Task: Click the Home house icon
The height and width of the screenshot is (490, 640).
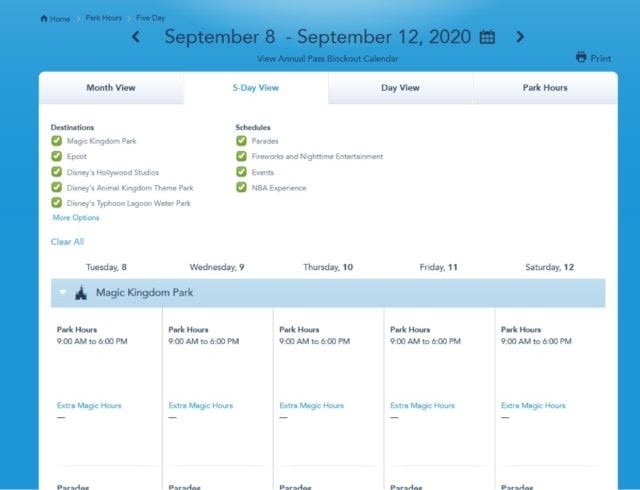Action: pyautogui.click(x=44, y=18)
